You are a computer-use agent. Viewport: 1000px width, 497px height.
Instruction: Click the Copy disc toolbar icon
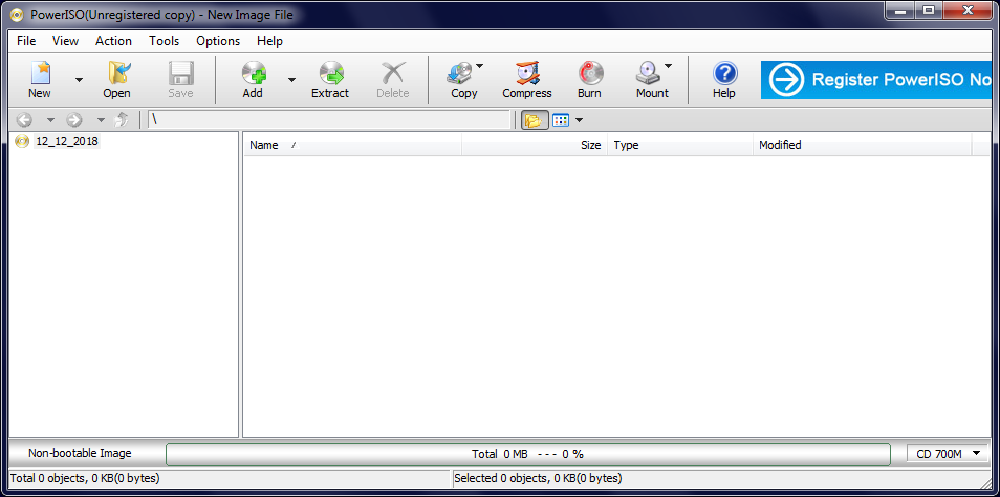[x=460, y=73]
